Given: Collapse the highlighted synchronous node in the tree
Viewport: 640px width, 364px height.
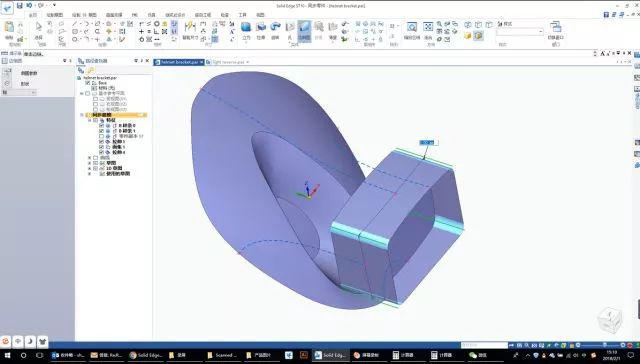Looking at the screenshot, I should click(x=82, y=115).
